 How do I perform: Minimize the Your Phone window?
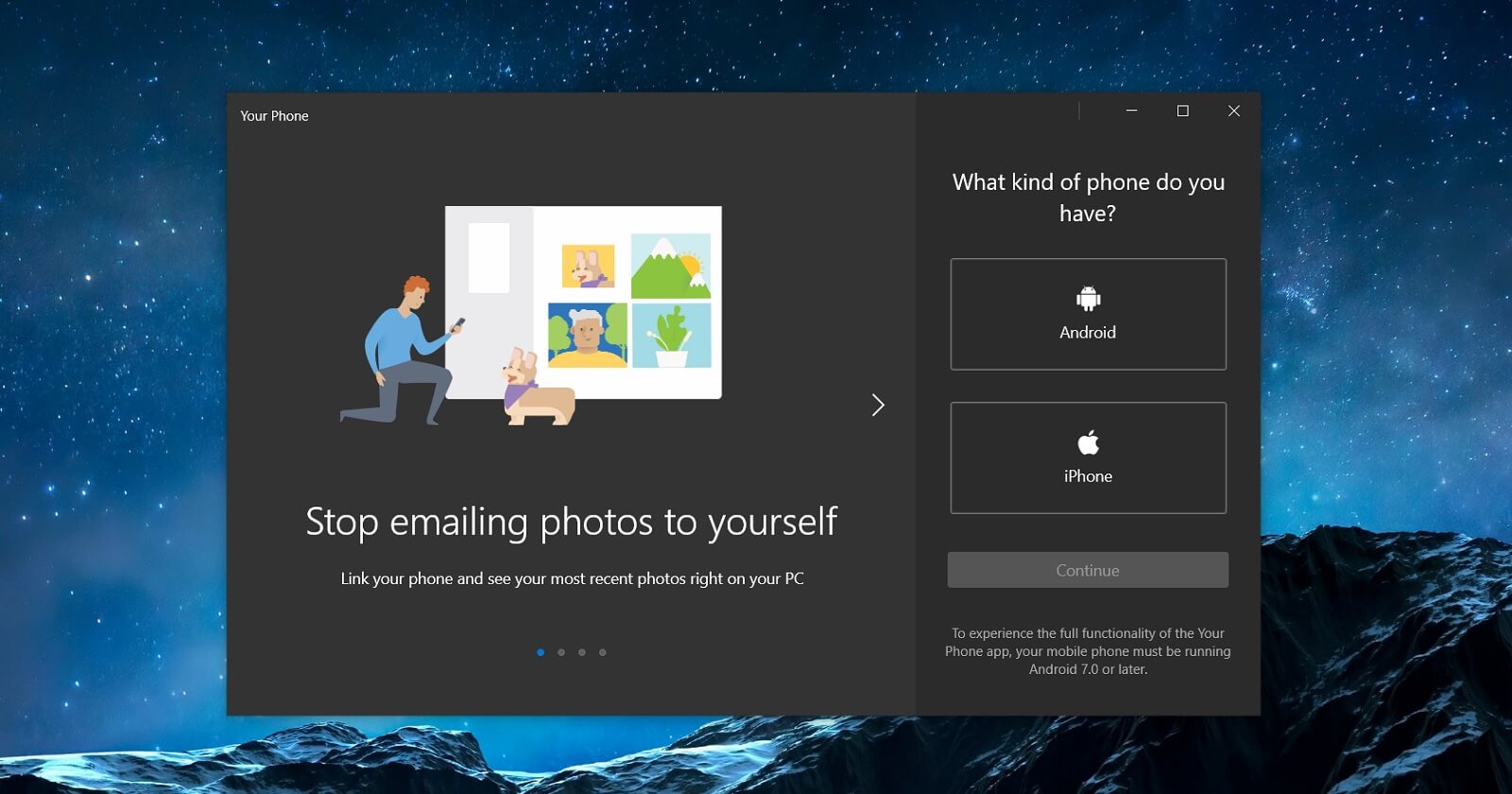1131,111
